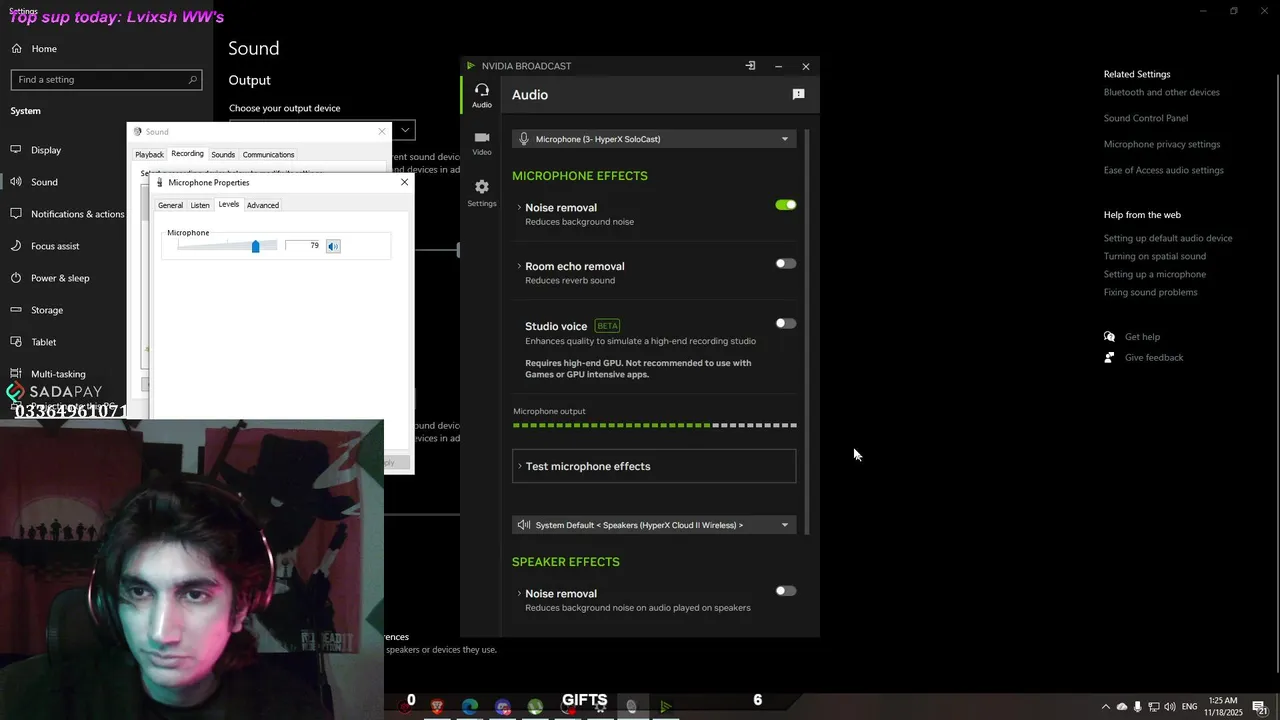Screen dimensions: 1280x720
Task: Select Recording tab in Sound dialog
Action: pyautogui.click(x=187, y=154)
